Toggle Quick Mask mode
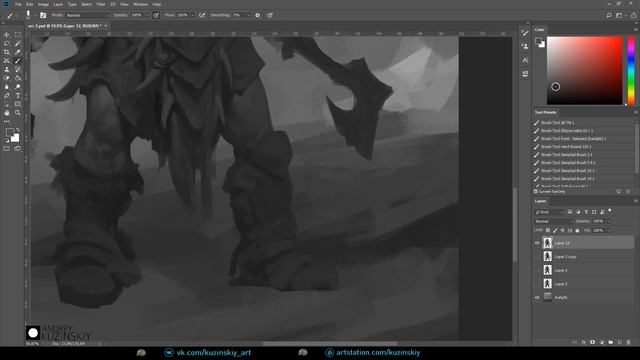 click(7, 149)
